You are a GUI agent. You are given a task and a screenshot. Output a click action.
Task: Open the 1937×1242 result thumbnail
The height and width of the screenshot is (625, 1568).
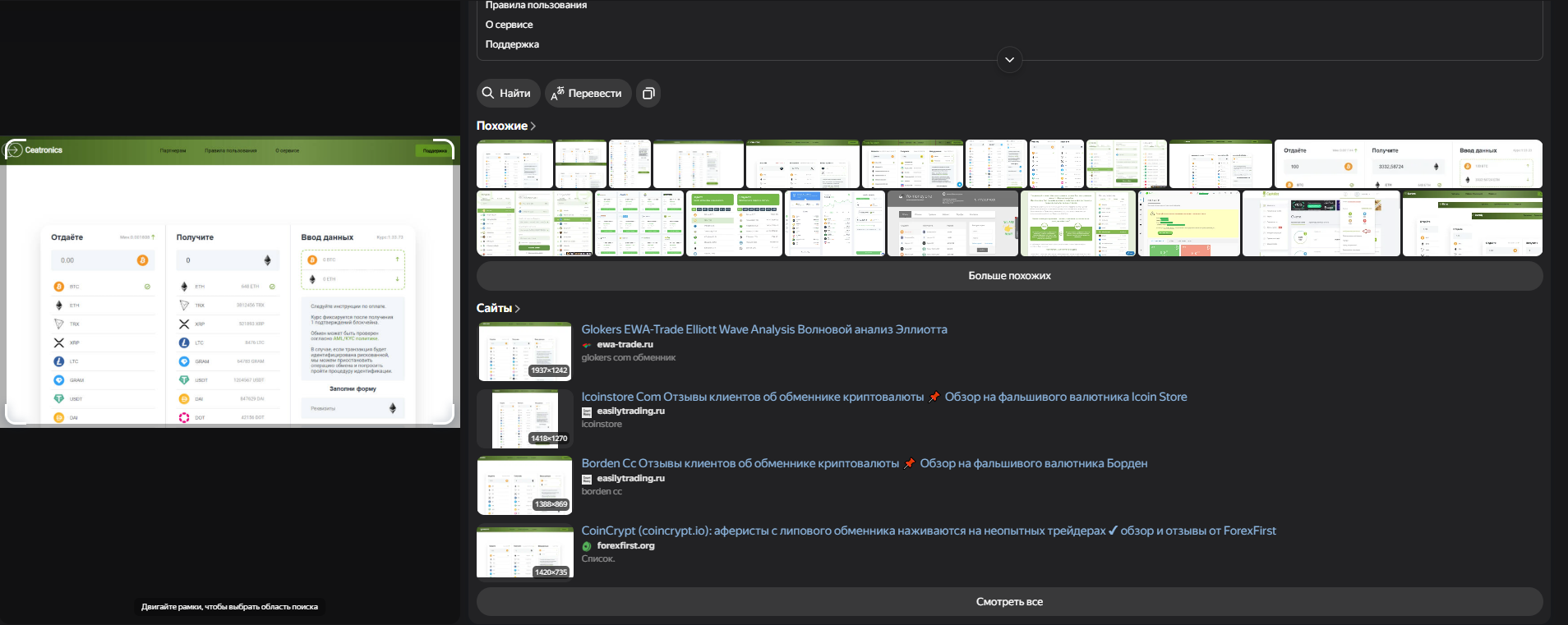[525, 352]
